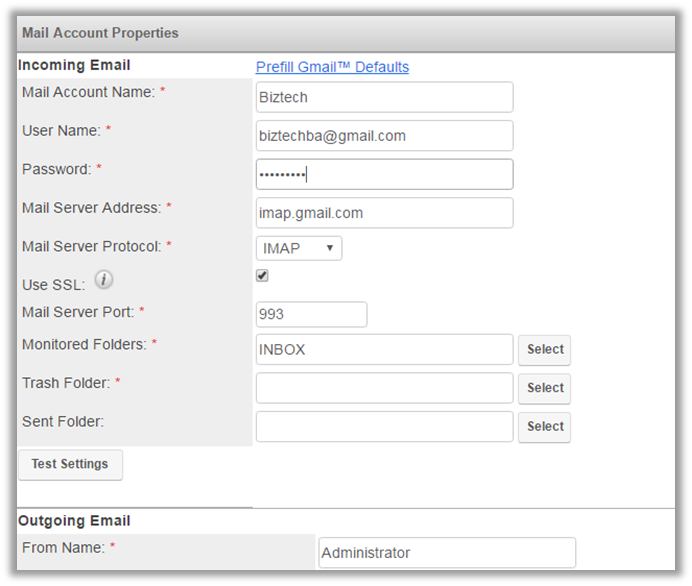692x586 pixels.
Task: Click the From Name input field
Action: [x=447, y=553]
